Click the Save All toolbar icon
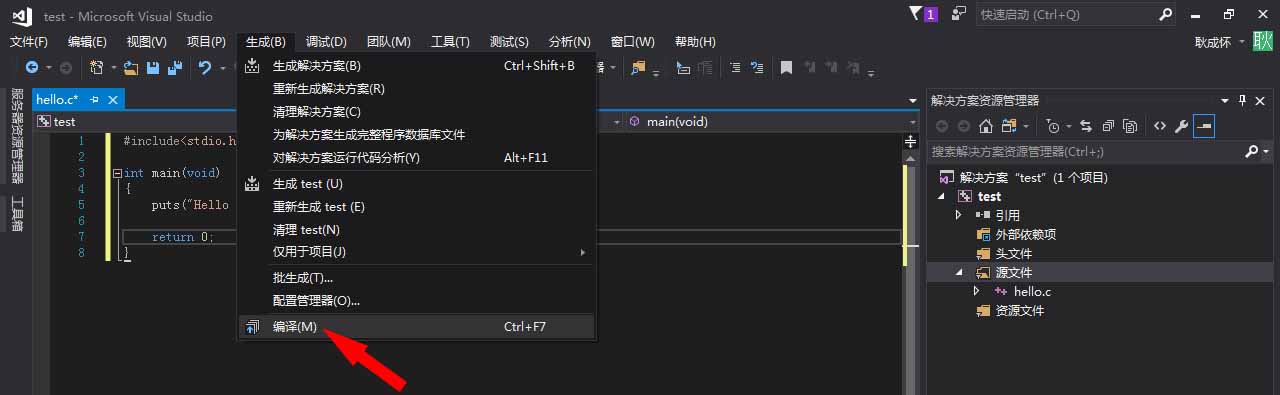The image size is (1280, 395). (x=175, y=68)
